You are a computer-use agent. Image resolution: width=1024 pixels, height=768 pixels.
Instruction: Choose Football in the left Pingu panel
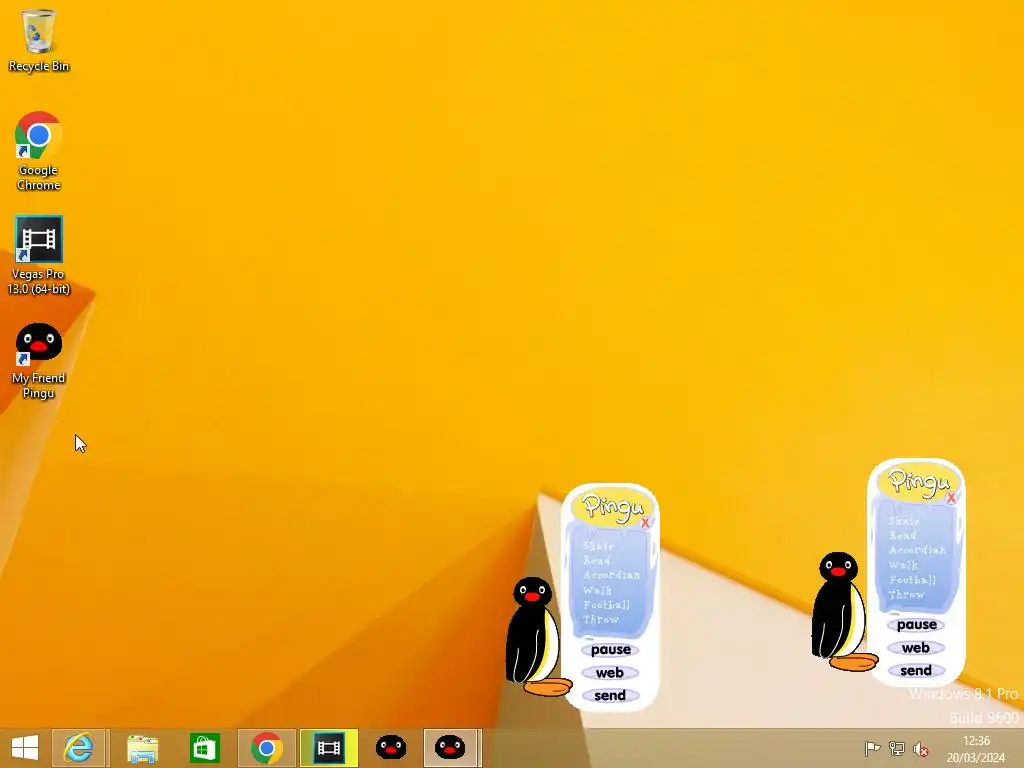(607, 605)
